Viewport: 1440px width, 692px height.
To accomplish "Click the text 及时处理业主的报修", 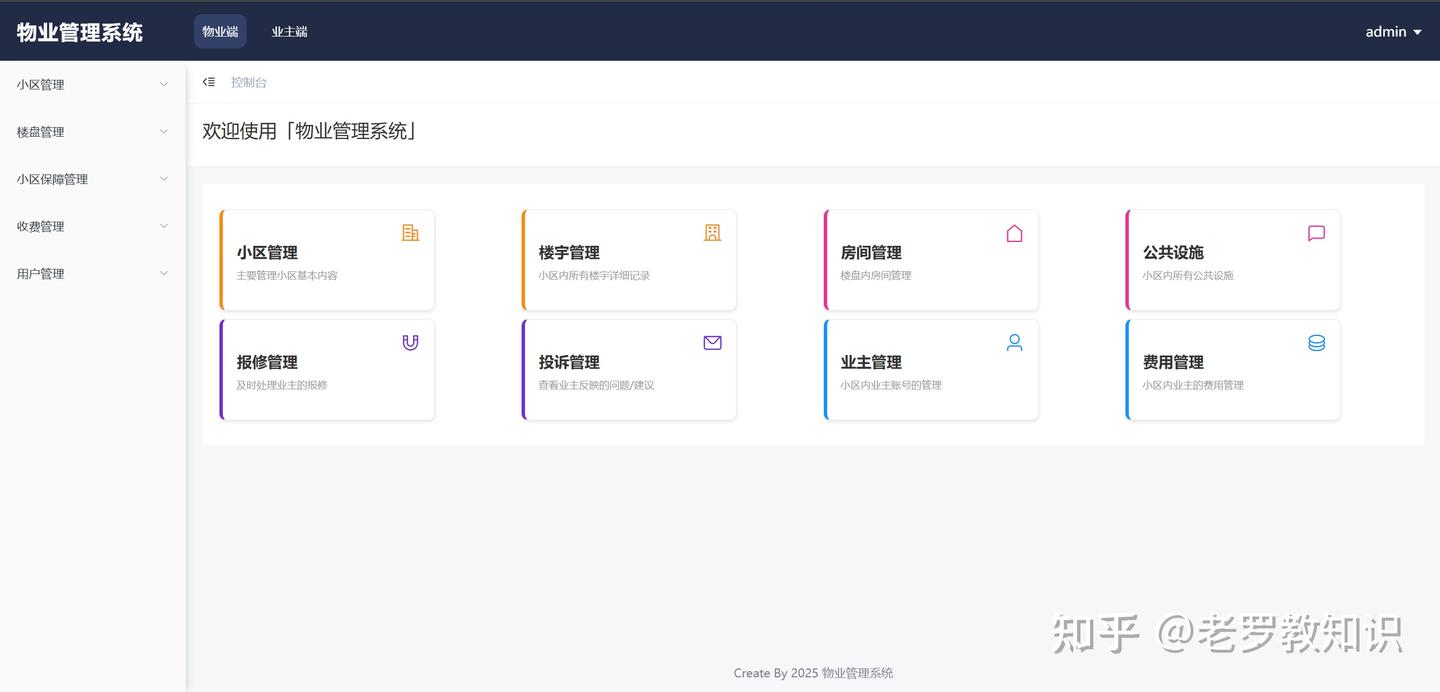I will 282,385.
